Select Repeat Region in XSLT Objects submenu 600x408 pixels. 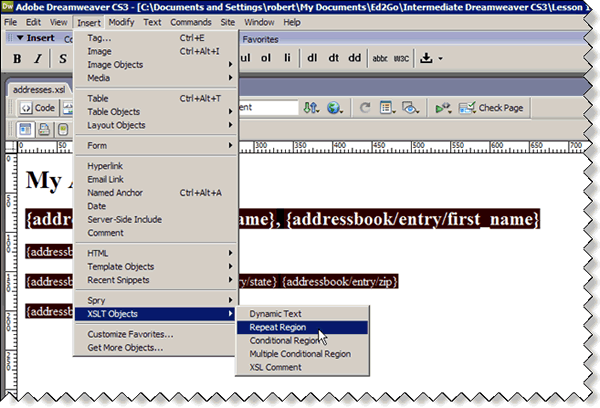point(302,327)
